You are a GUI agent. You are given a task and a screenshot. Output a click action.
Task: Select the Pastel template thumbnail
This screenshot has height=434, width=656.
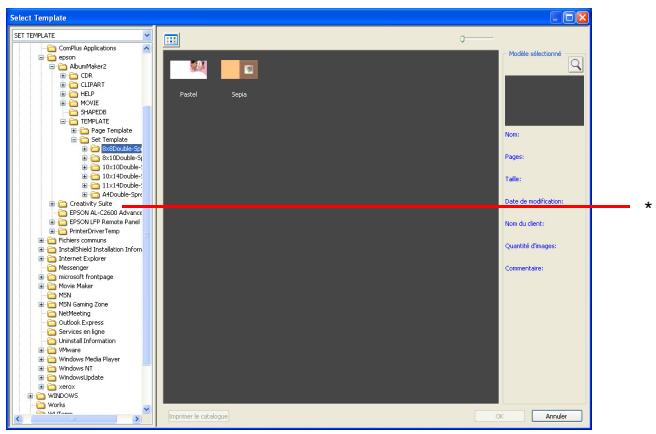point(188,69)
